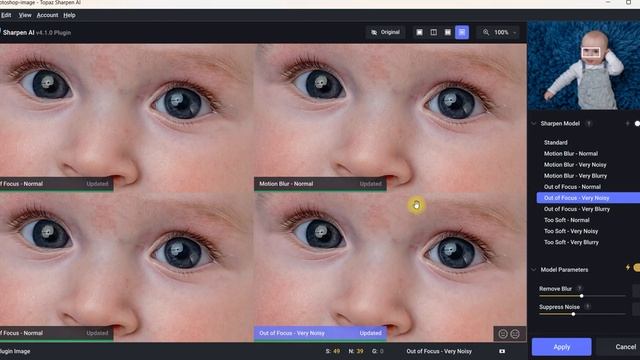Click the Apply button
Image resolution: width=640 pixels, height=360 pixels.
[x=562, y=347]
